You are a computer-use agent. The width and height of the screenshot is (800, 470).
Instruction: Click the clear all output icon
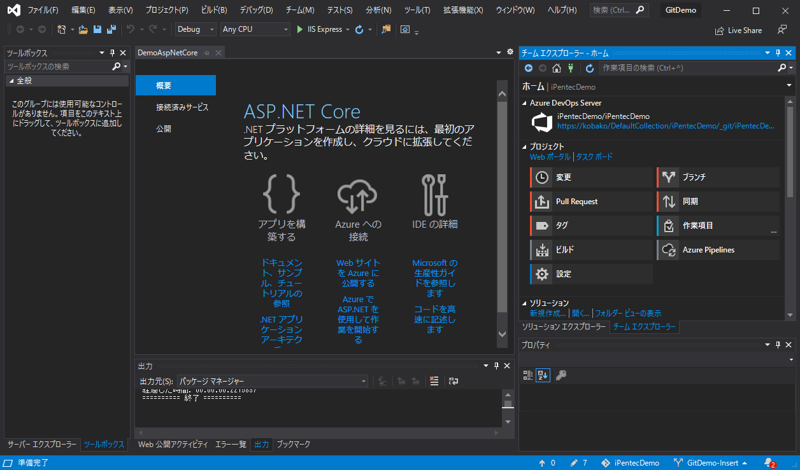coord(434,381)
